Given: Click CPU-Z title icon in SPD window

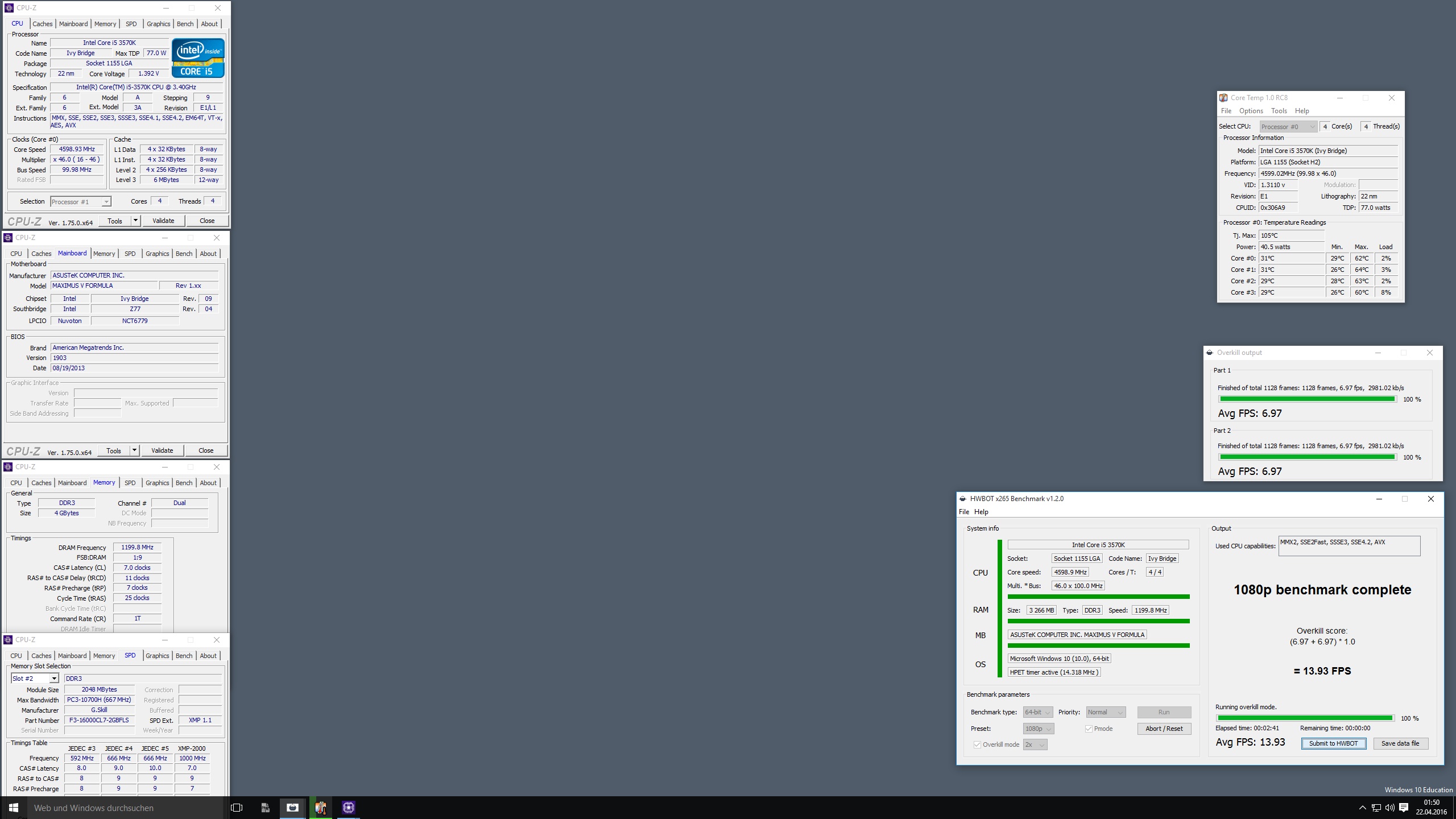Looking at the screenshot, I should coord(7,640).
